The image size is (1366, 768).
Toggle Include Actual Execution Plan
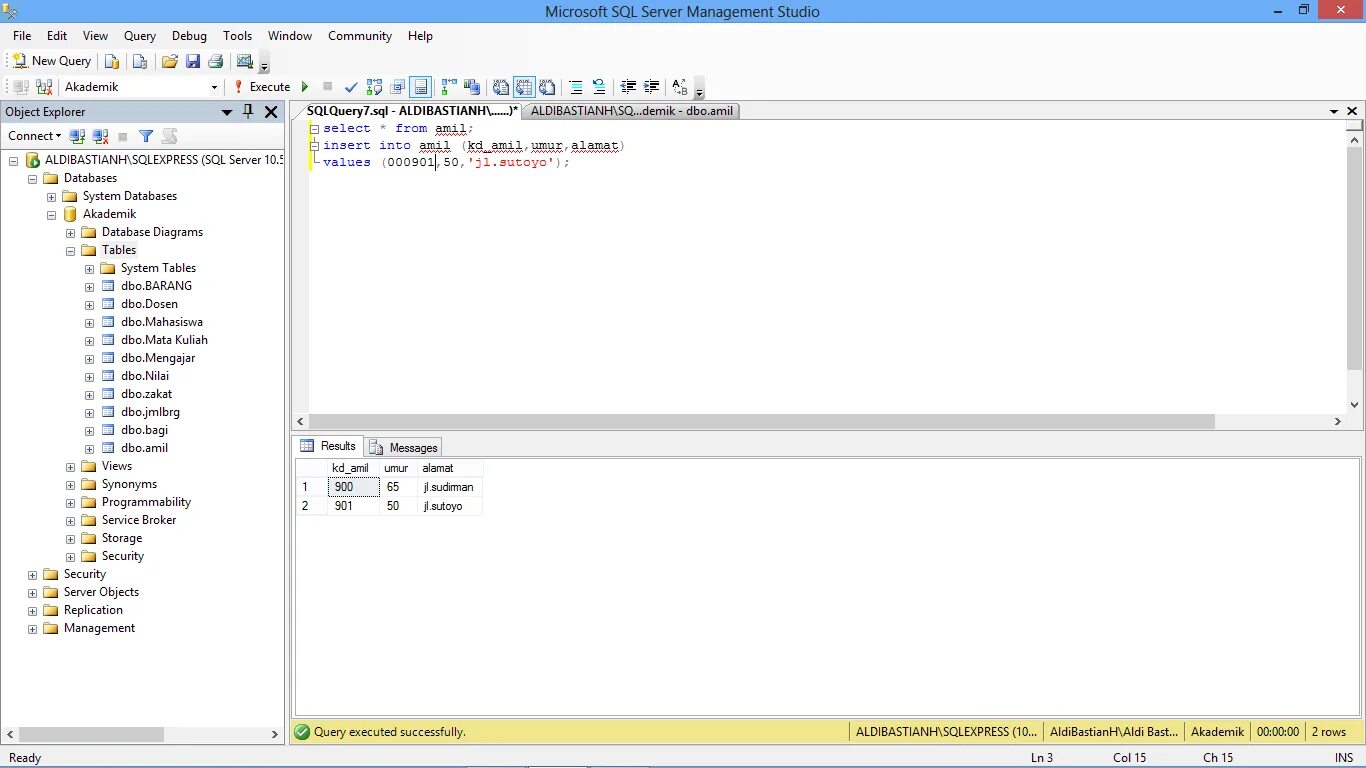click(449, 87)
